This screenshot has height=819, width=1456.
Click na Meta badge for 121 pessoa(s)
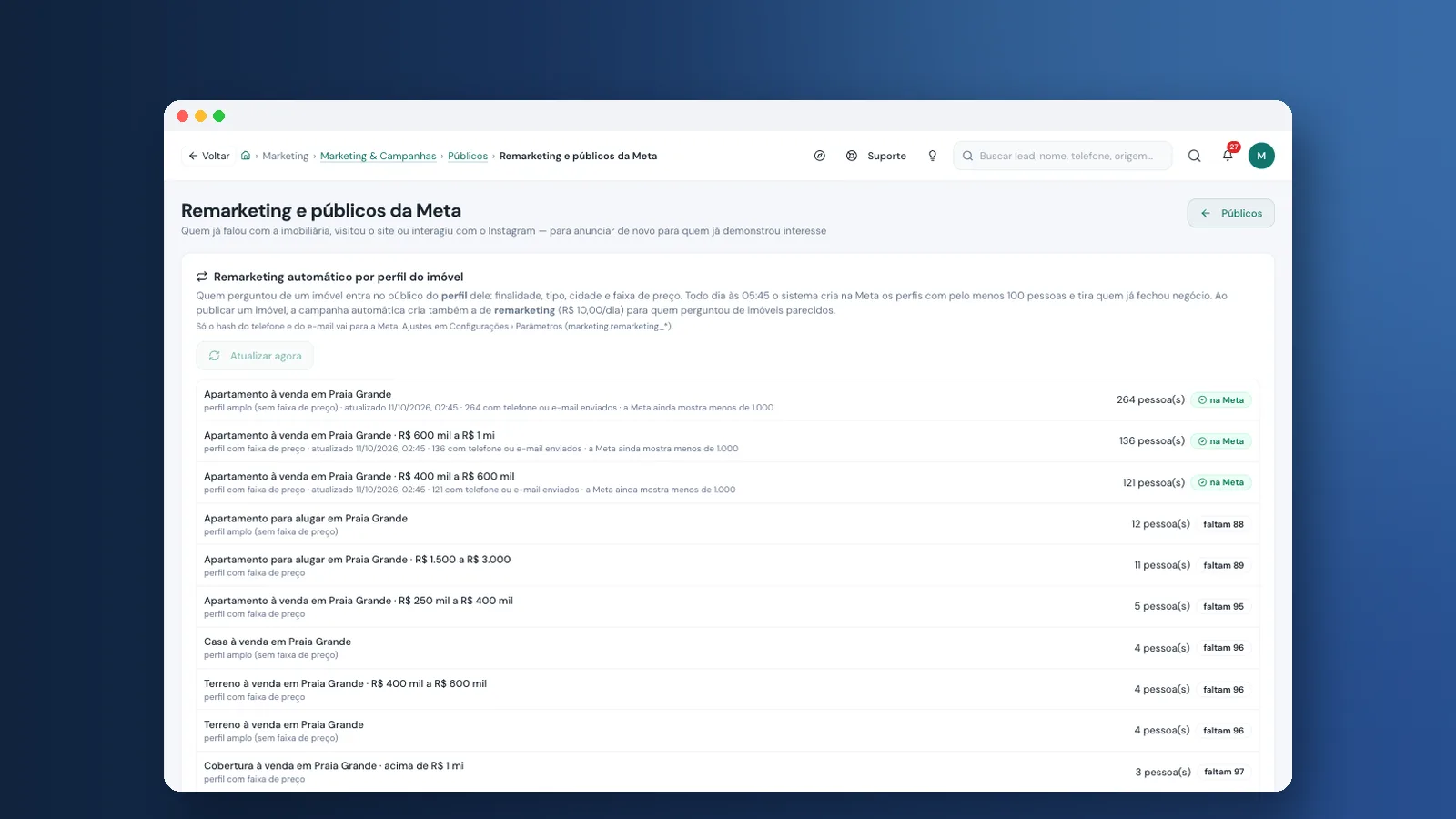1221,482
